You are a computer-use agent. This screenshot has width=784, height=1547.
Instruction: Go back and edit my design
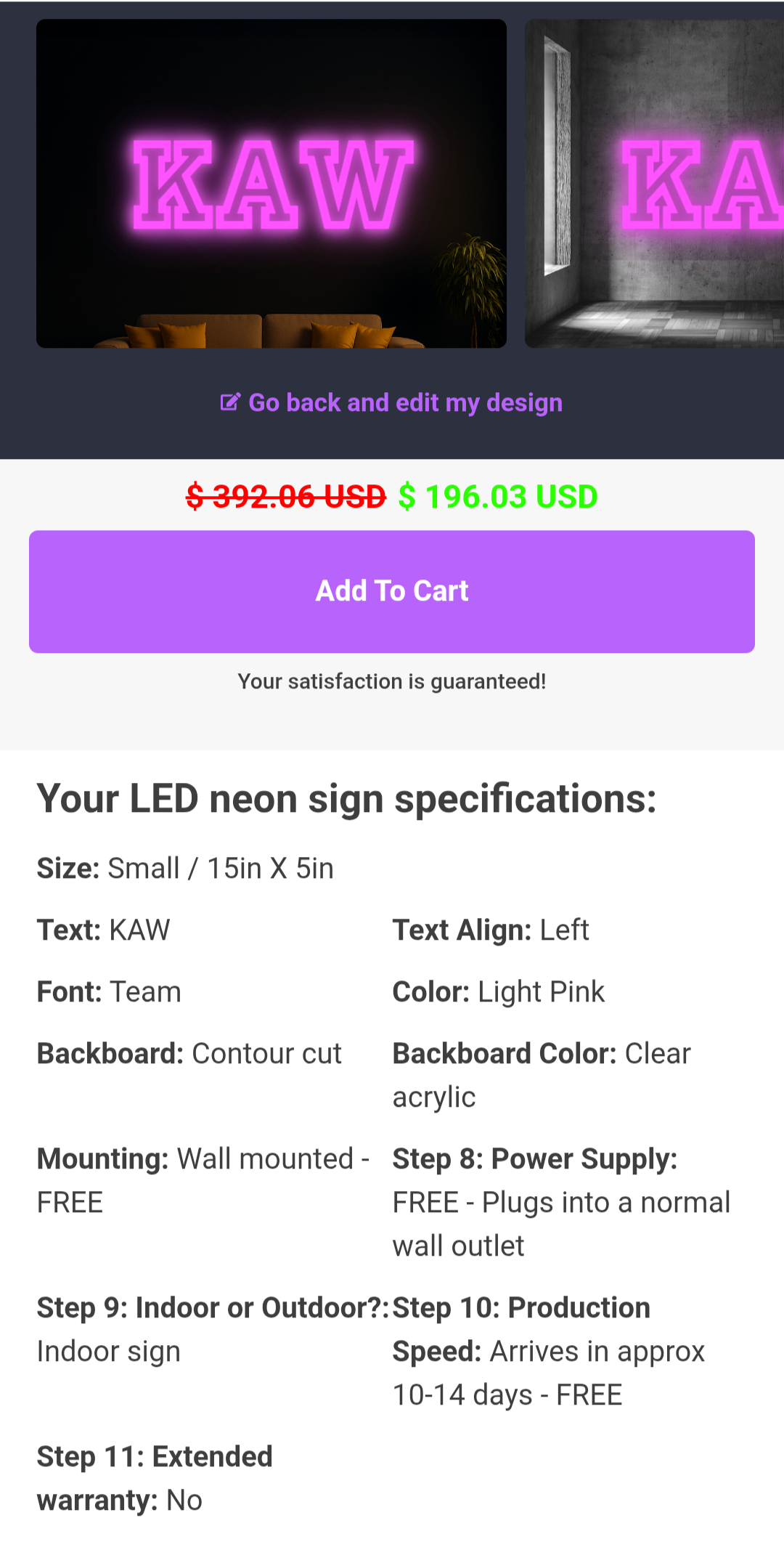click(405, 402)
